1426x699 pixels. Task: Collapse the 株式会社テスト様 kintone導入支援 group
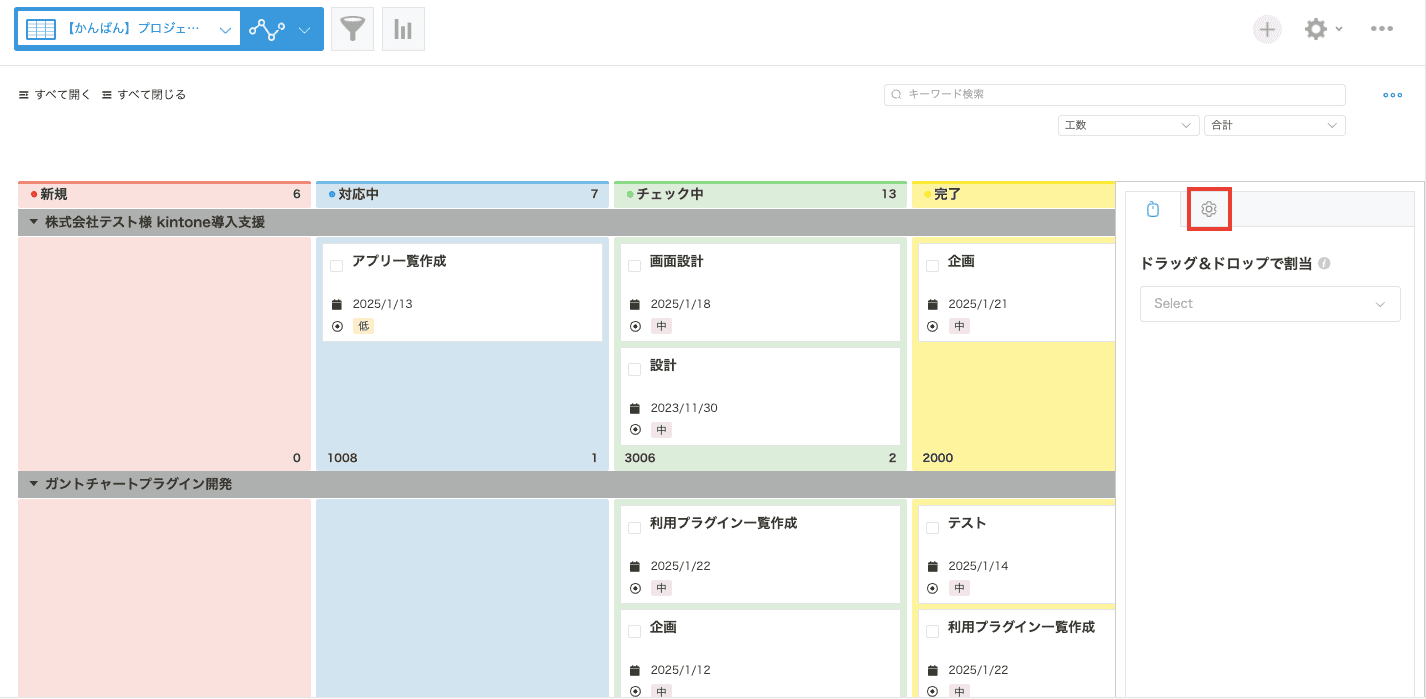click(x=33, y=222)
